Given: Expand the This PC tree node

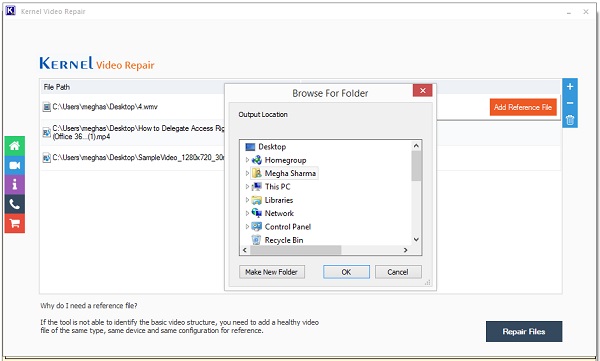Looking at the screenshot, I should pyautogui.click(x=247, y=187).
